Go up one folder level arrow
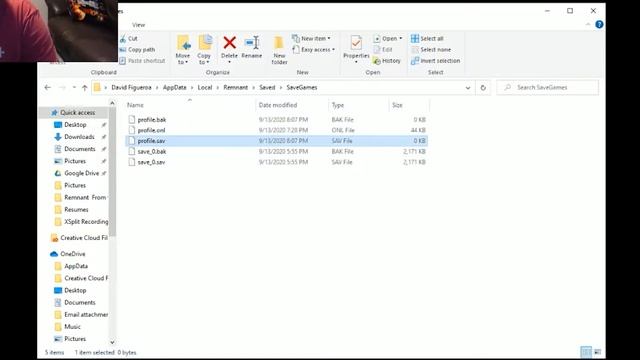The height and width of the screenshot is (360, 640). [x=84, y=87]
